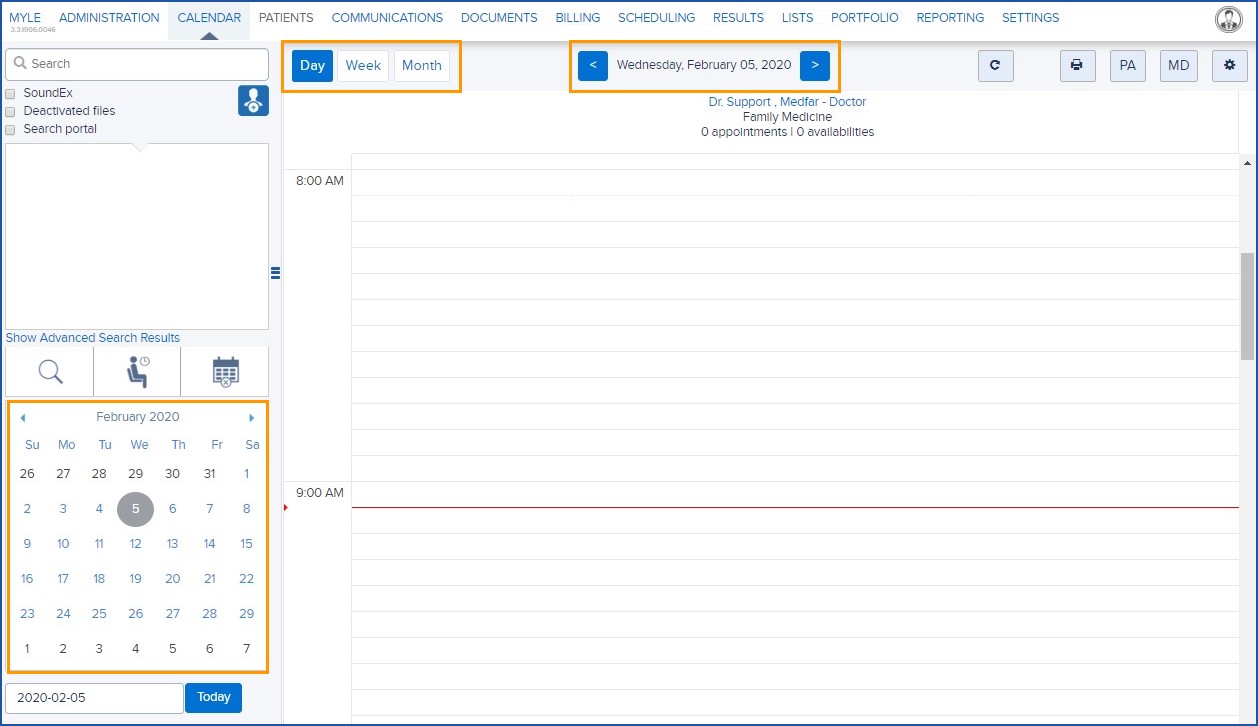
Task: Check the Deactivated files option
Action: point(9,110)
